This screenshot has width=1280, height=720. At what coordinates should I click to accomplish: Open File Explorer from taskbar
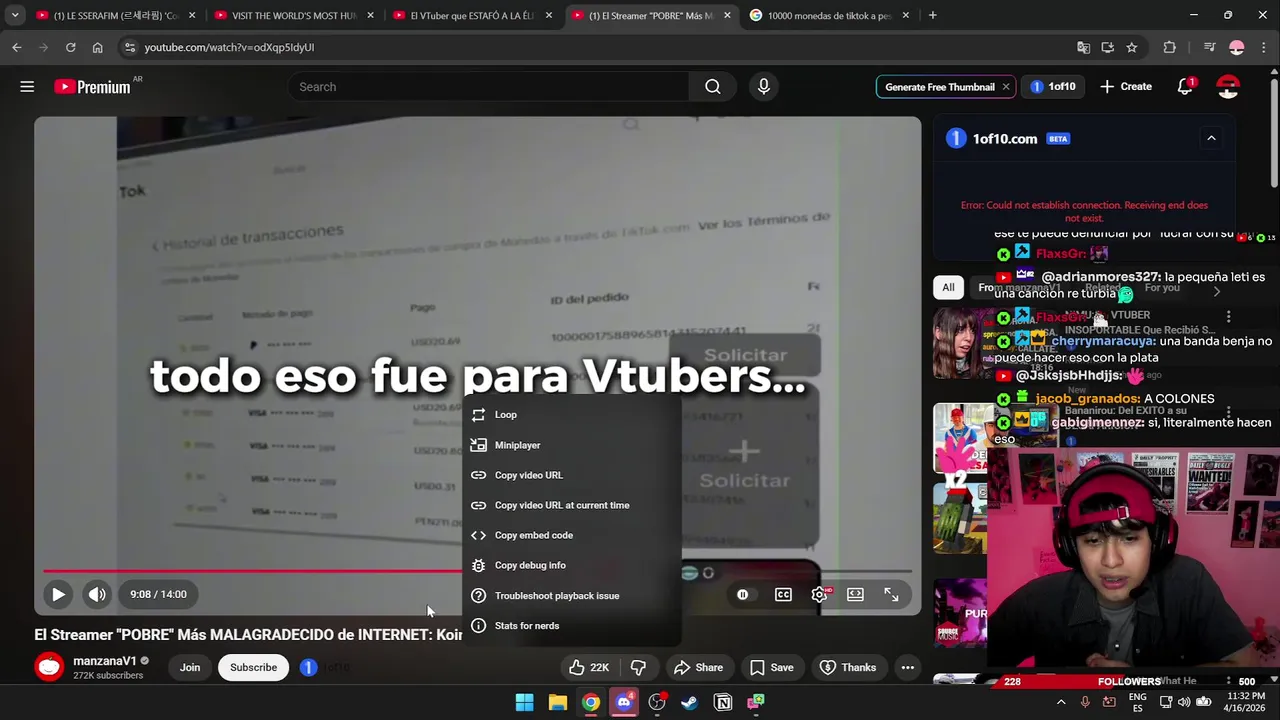click(x=558, y=702)
